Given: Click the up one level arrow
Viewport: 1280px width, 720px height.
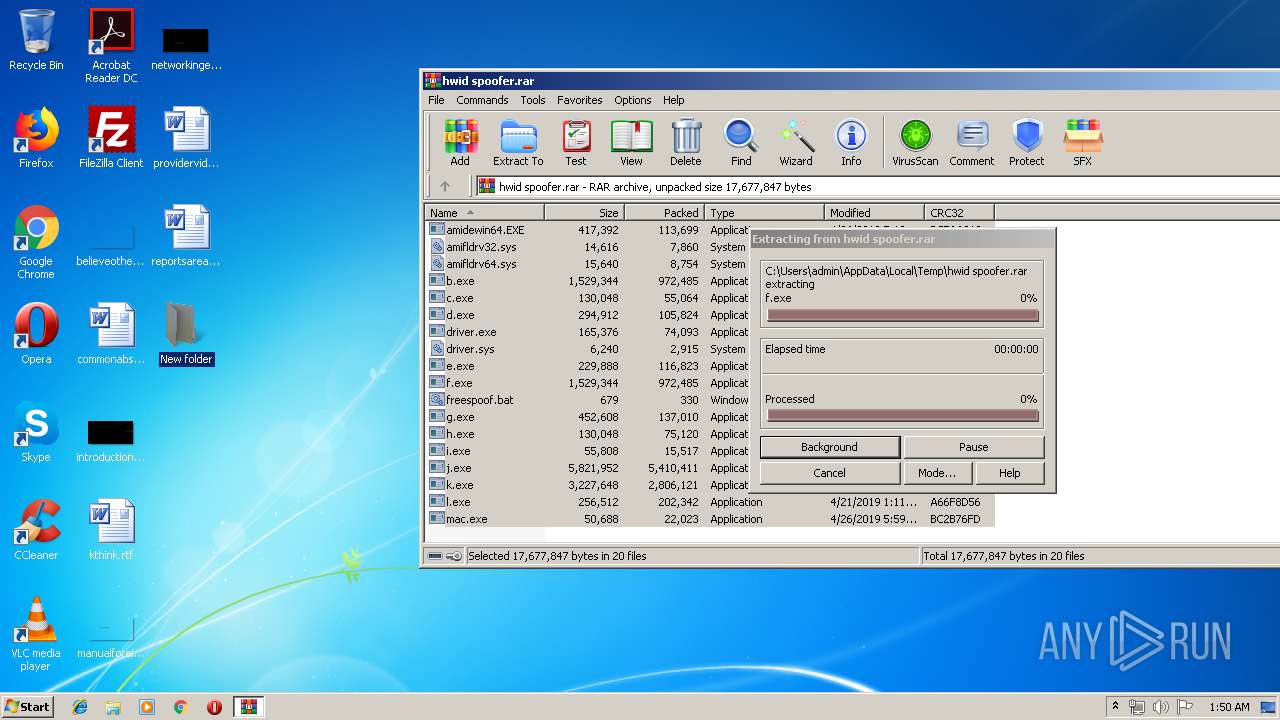Looking at the screenshot, I should pyautogui.click(x=445, y=186).
